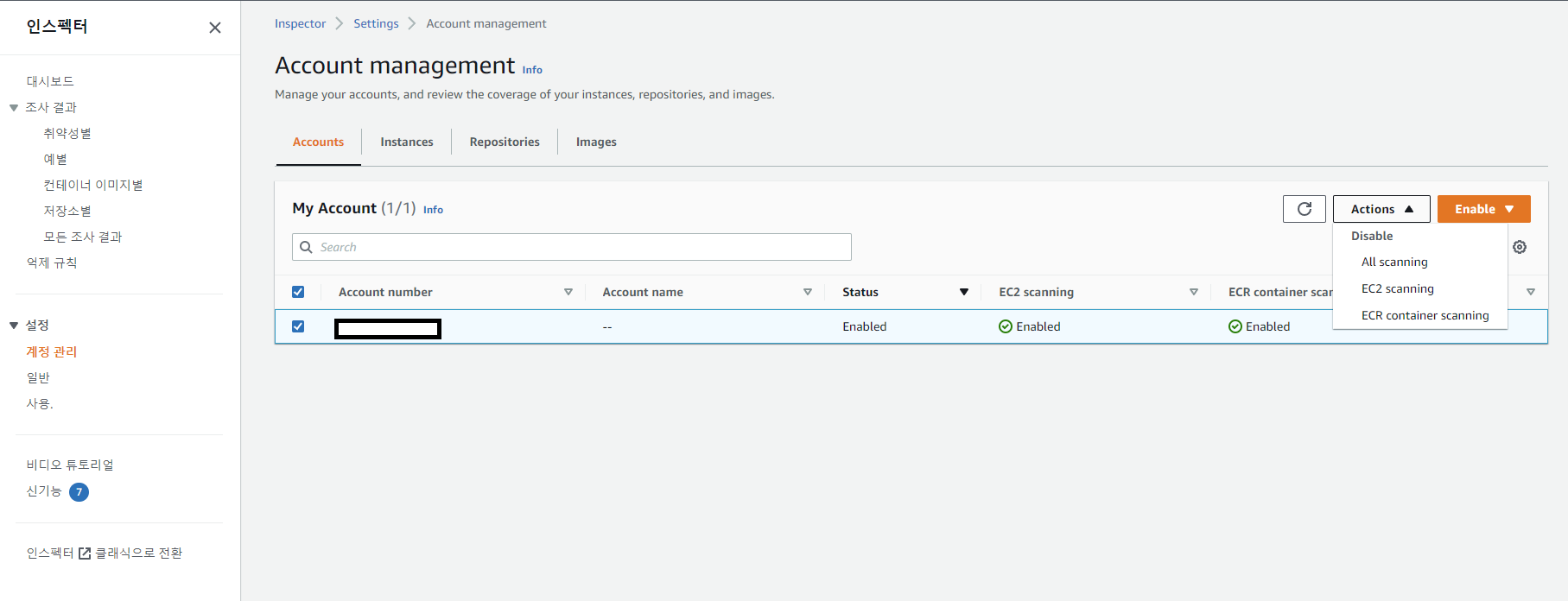Click the new features badge showing 7
Viewport: 1568px width, 601px height.
tap(79, 492)
